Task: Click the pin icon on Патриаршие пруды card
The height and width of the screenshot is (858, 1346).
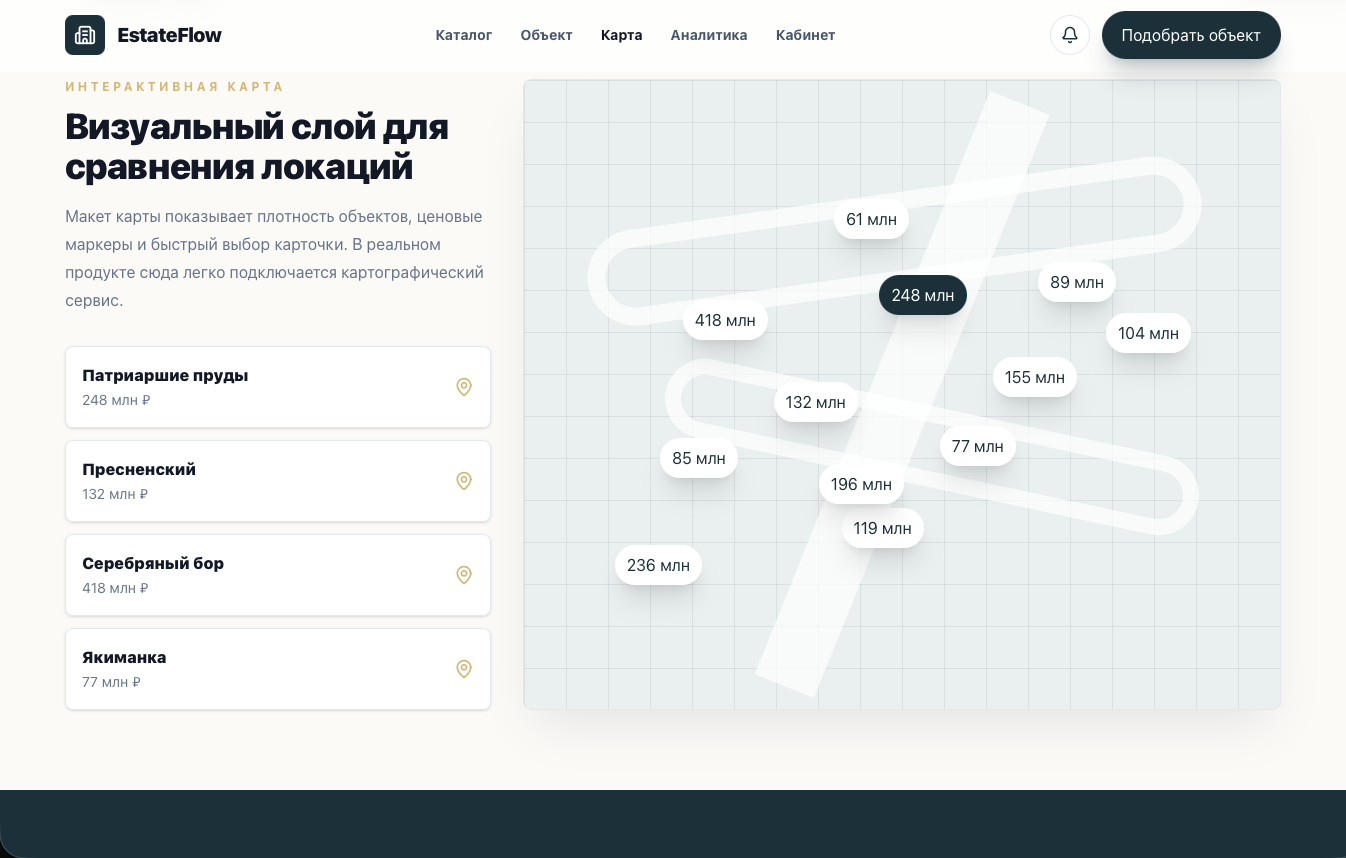Action: tap(464, 387)
